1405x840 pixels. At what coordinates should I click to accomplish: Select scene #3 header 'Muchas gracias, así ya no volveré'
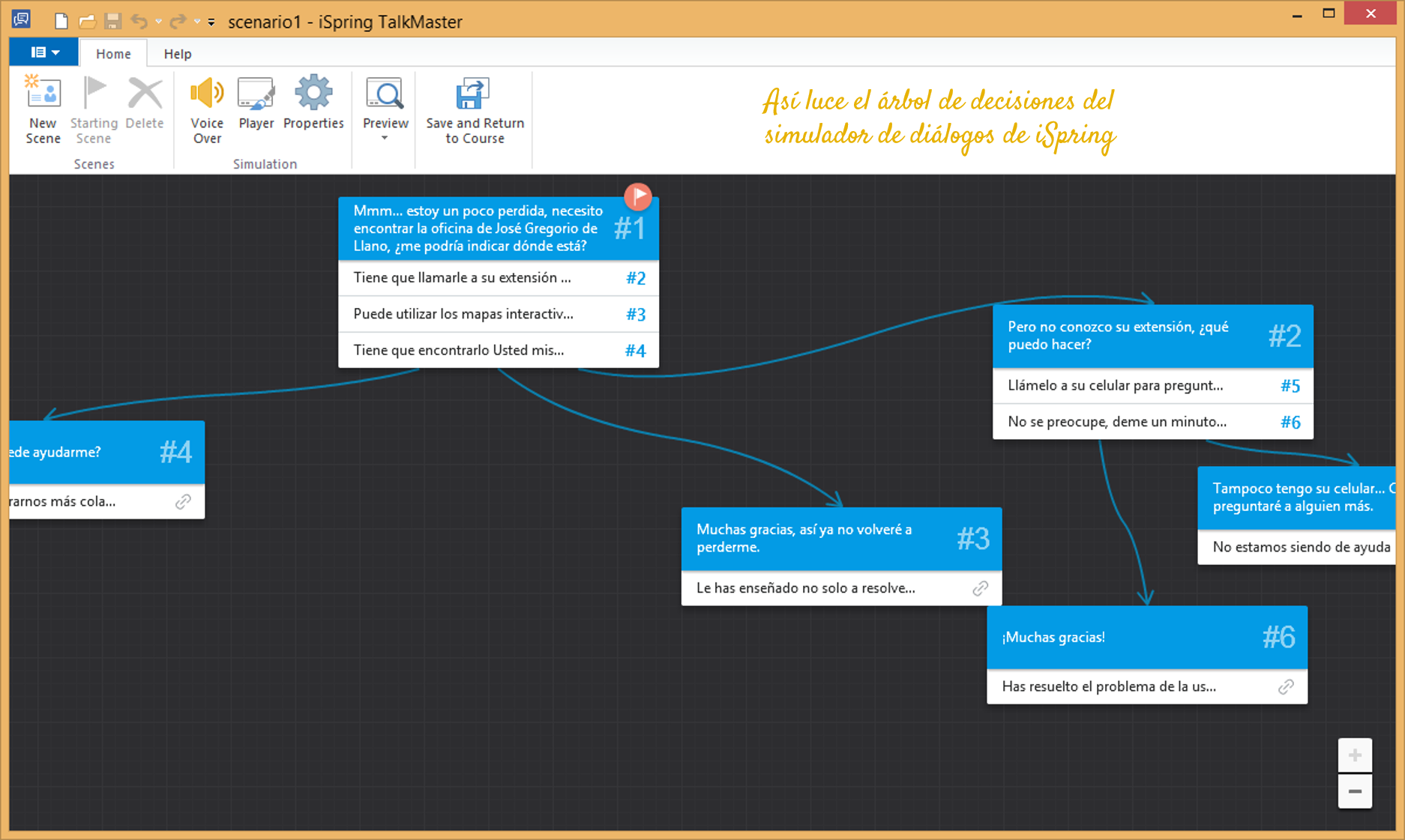coord(841,539)
